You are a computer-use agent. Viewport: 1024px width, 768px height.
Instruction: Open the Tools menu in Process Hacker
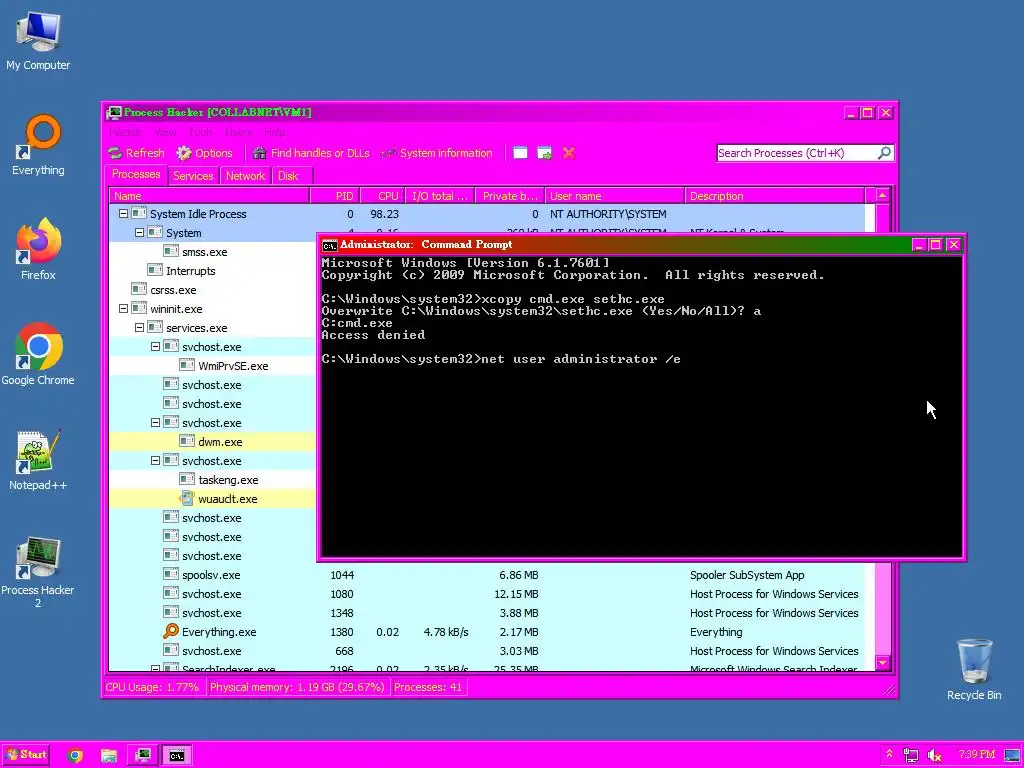201,132
